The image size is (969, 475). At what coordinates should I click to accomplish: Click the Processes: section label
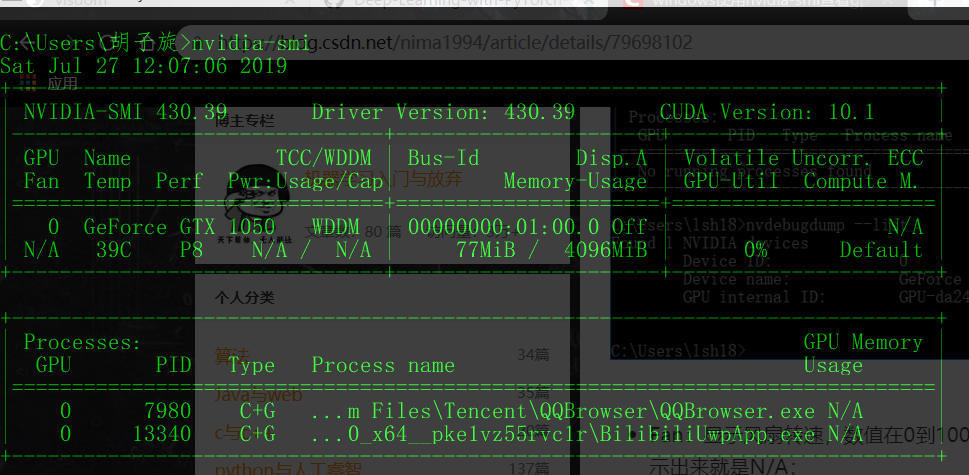pyautogui.click(x=83, y=342)
